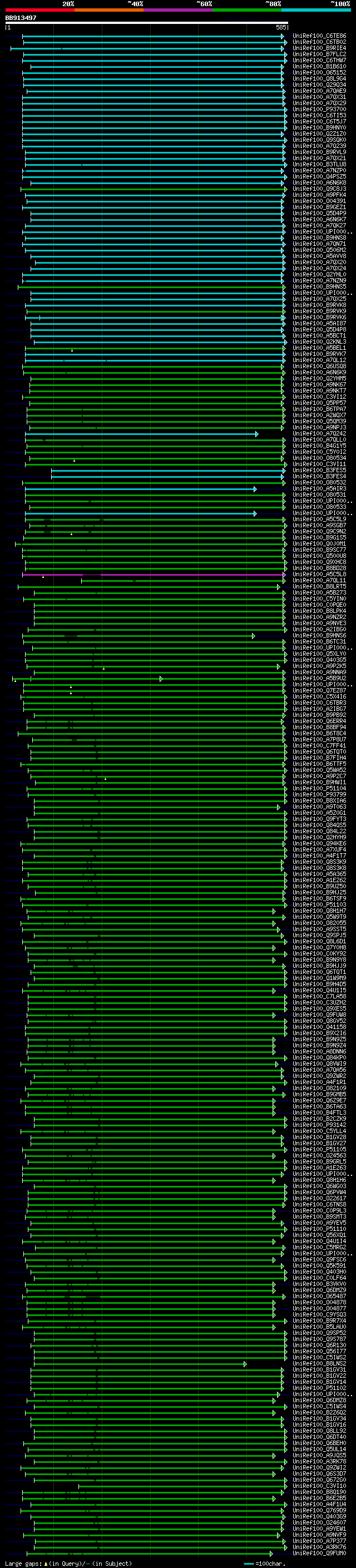Click the red 20% identity color legend segment
Screen dimensions: 356x1568
pyautogui.click(x=39, y=10)
